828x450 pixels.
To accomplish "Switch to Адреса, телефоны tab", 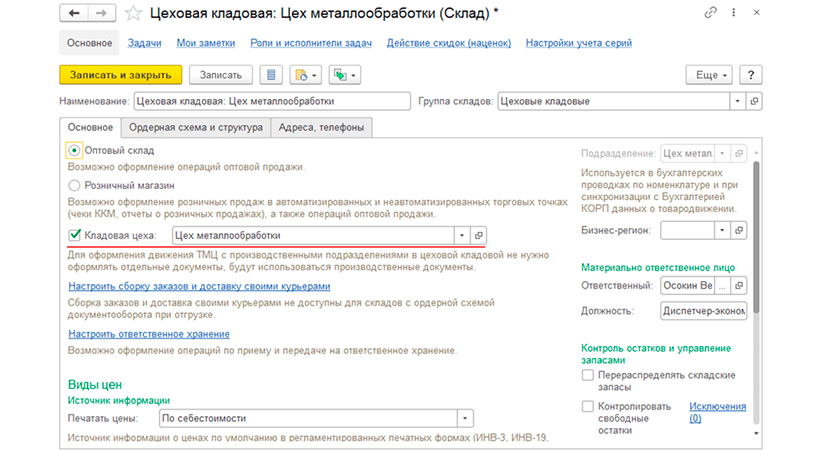I will [321, 127].
